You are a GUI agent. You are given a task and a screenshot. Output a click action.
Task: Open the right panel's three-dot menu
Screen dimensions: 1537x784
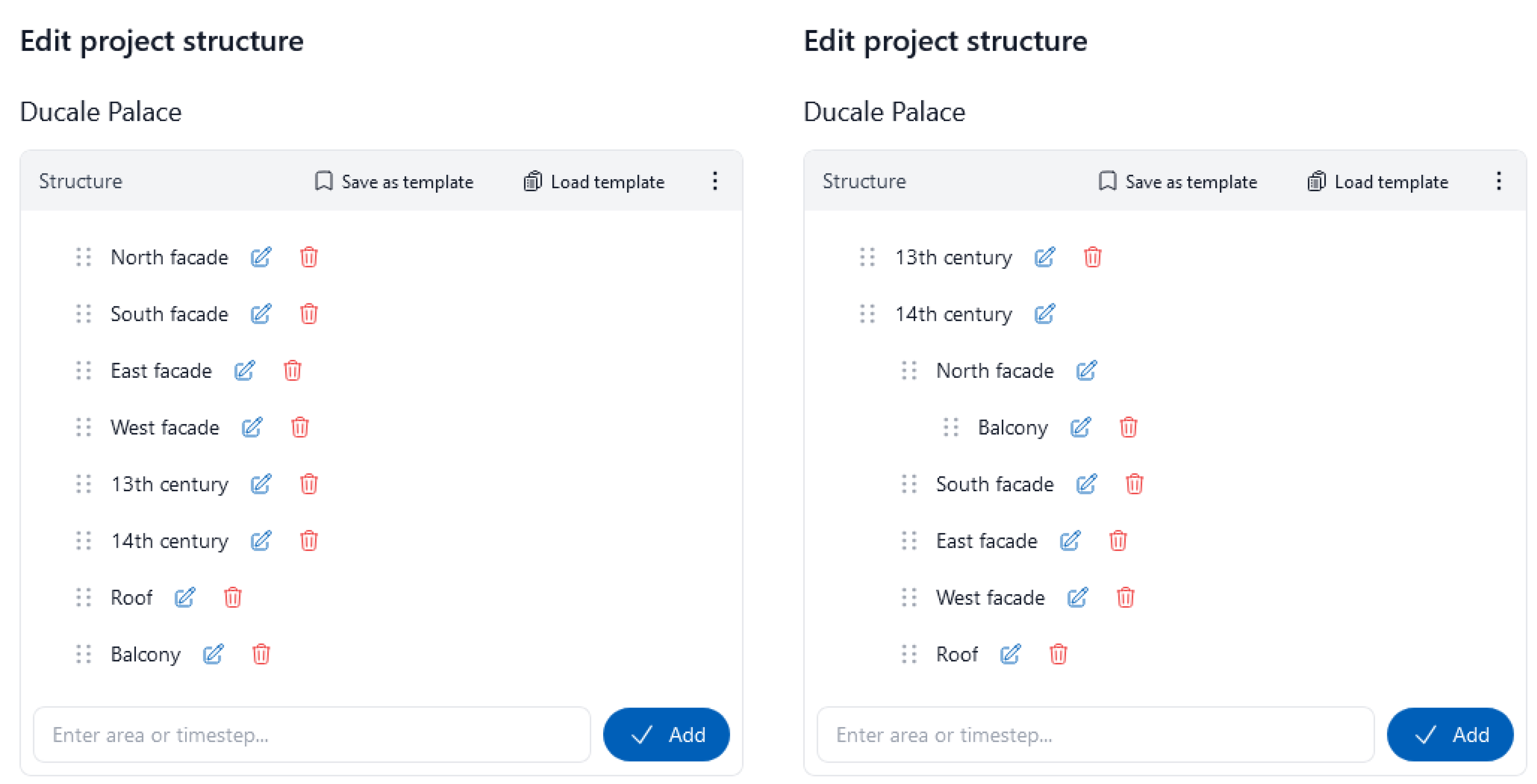tap(1498, 181)
